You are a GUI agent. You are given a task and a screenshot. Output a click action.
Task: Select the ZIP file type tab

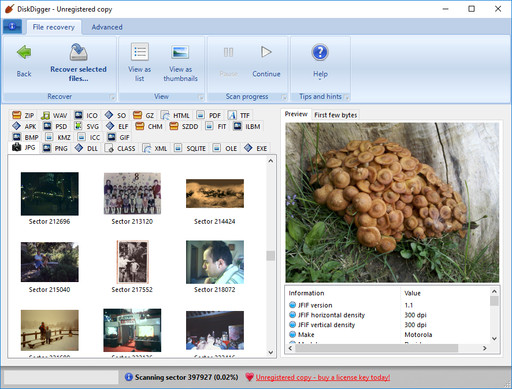23,115
